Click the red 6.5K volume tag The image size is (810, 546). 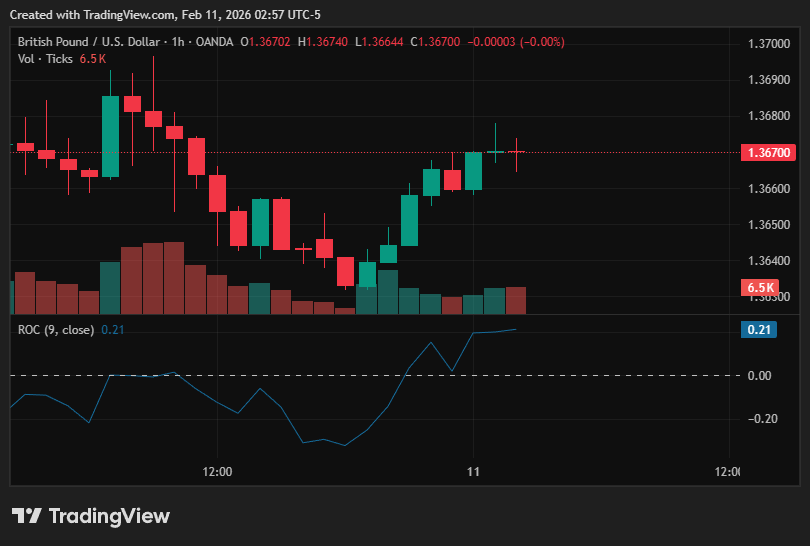pyautogui.click(x=760, y=287)
